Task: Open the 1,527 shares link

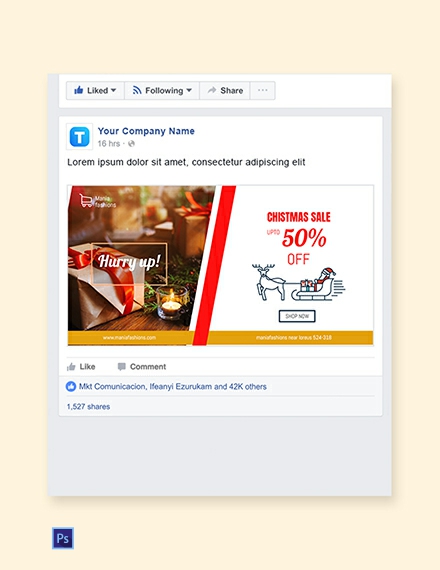Action: (x=88, y=406)
